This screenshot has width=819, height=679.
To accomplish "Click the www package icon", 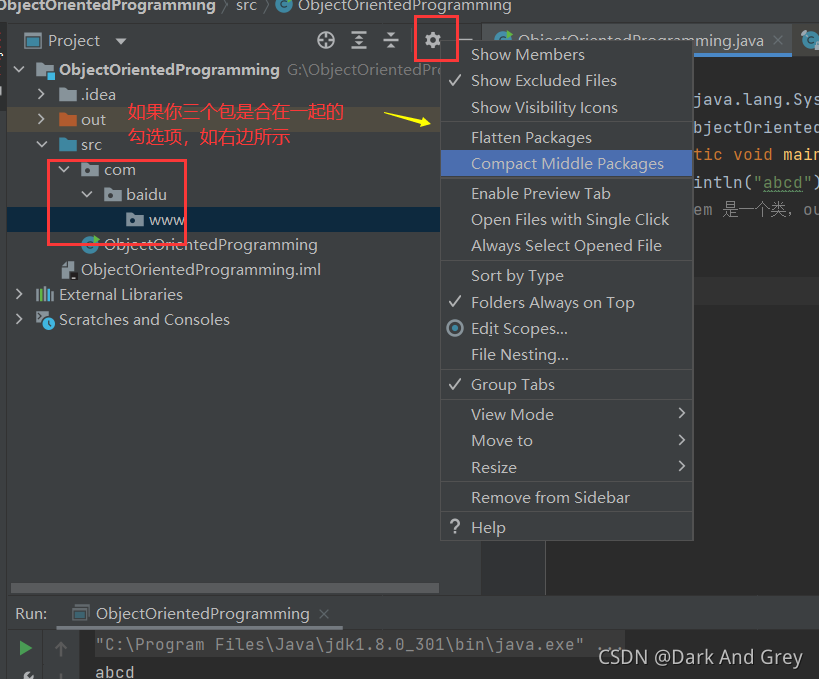I will click(135, 220).
